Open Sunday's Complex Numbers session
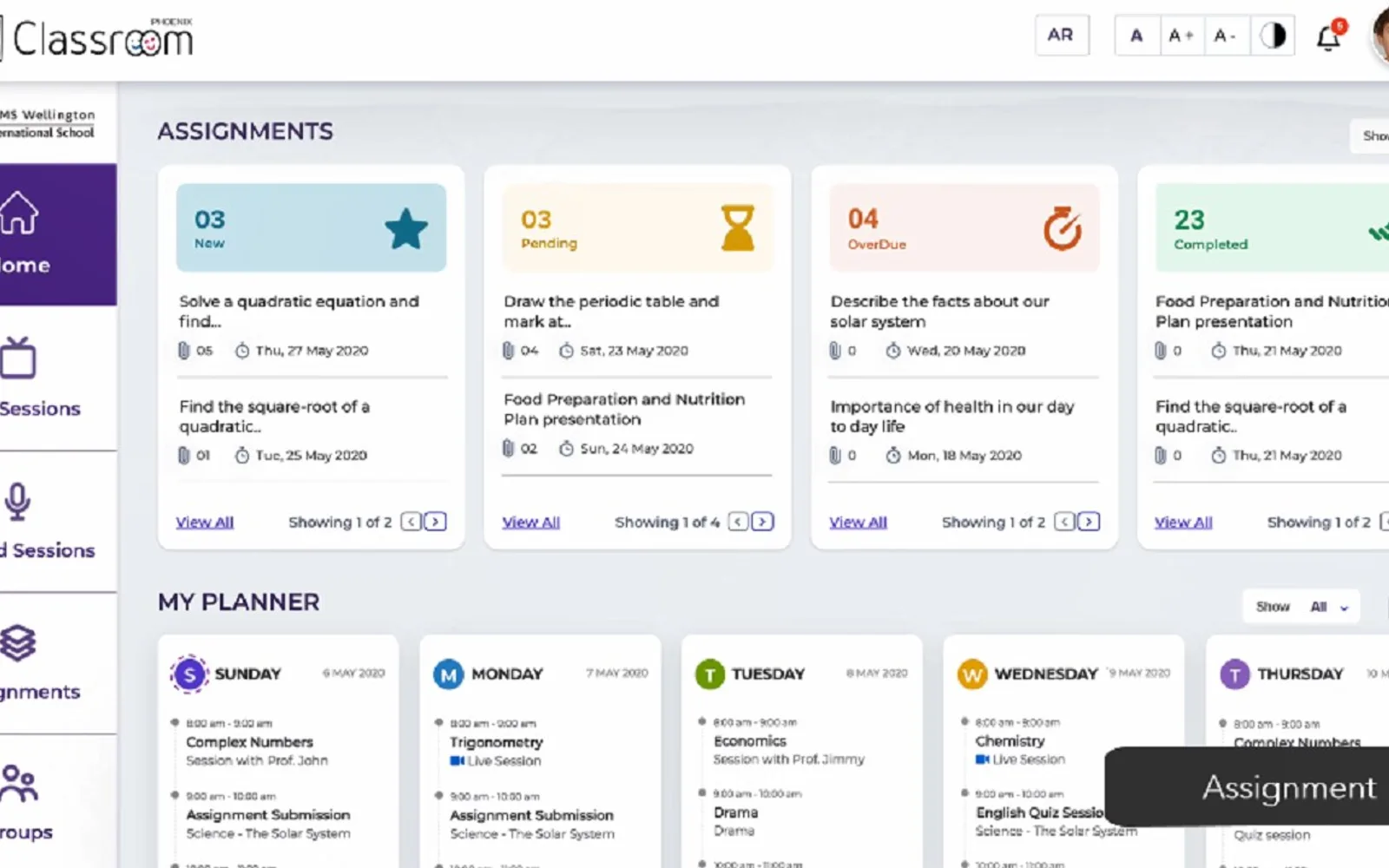The width and height of the screenshot is (1389, 868). [257, 751]
